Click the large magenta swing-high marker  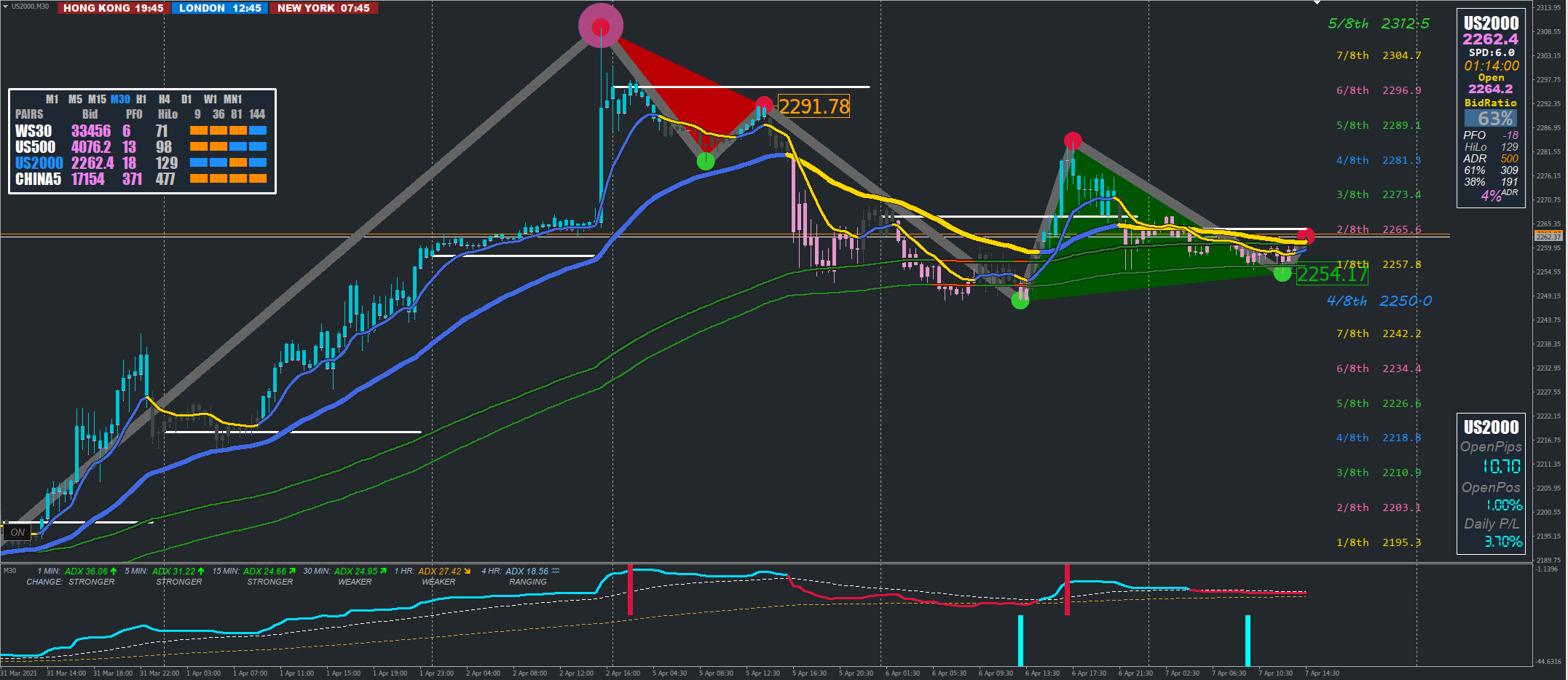tap(601, 26)
